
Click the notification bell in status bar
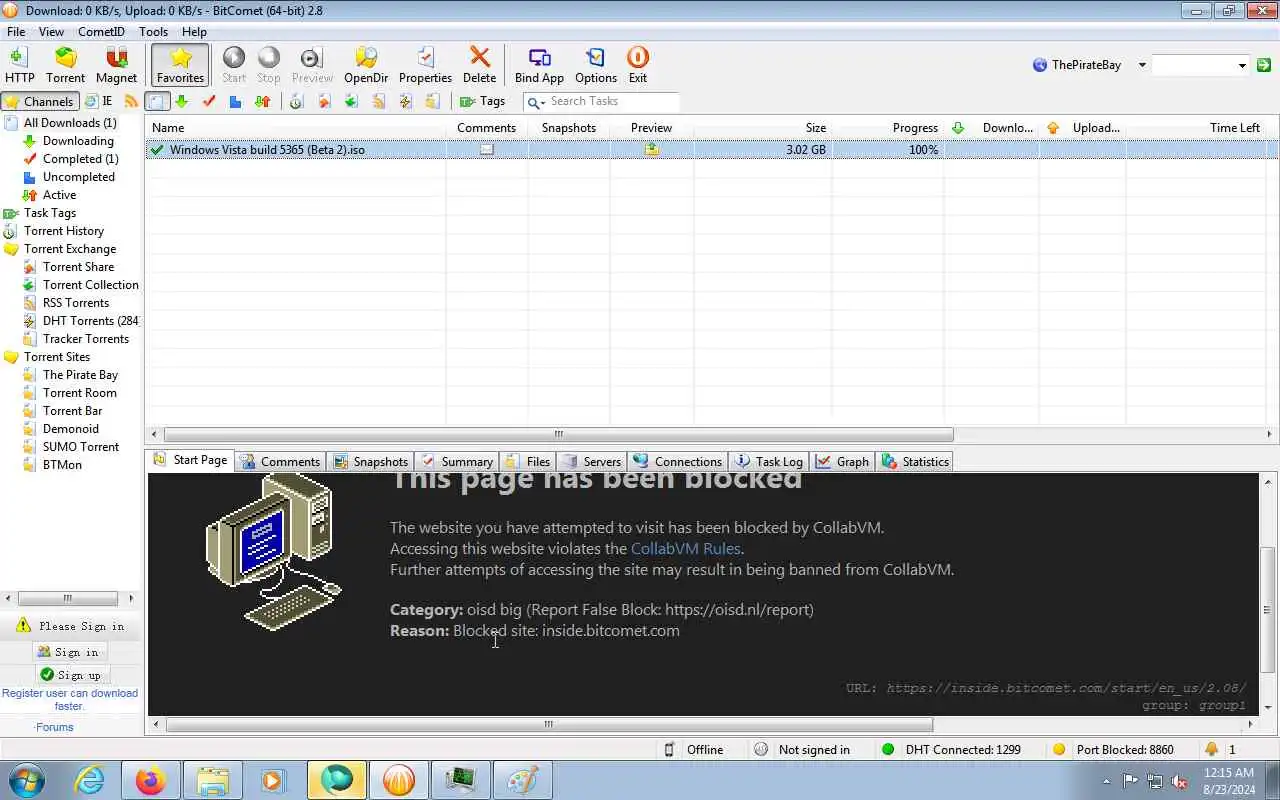tap(1212, 749)
